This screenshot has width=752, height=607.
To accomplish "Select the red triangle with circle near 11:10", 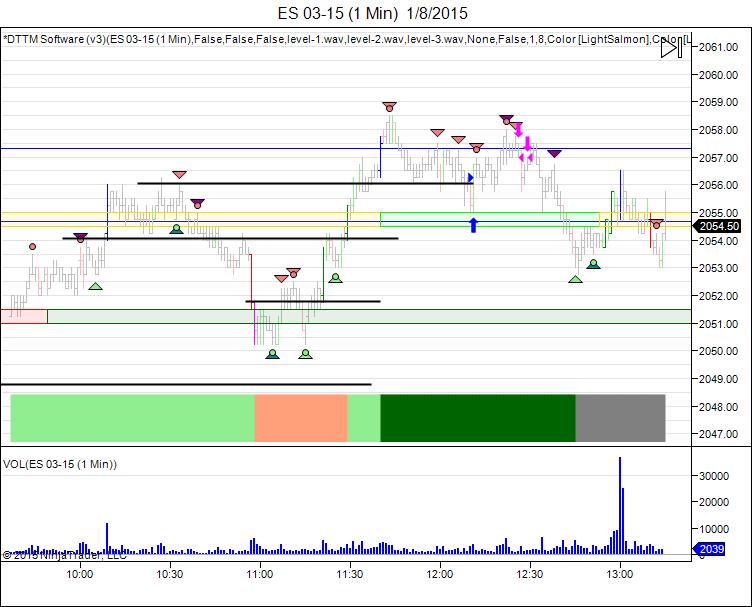I will pyautogui.click(x=293, y=272).
